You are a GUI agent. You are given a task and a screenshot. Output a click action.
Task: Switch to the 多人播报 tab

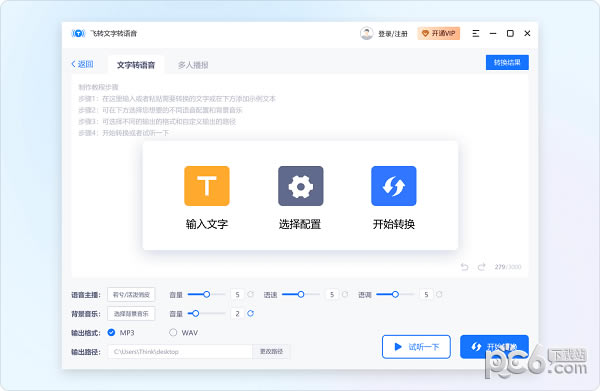193,65
